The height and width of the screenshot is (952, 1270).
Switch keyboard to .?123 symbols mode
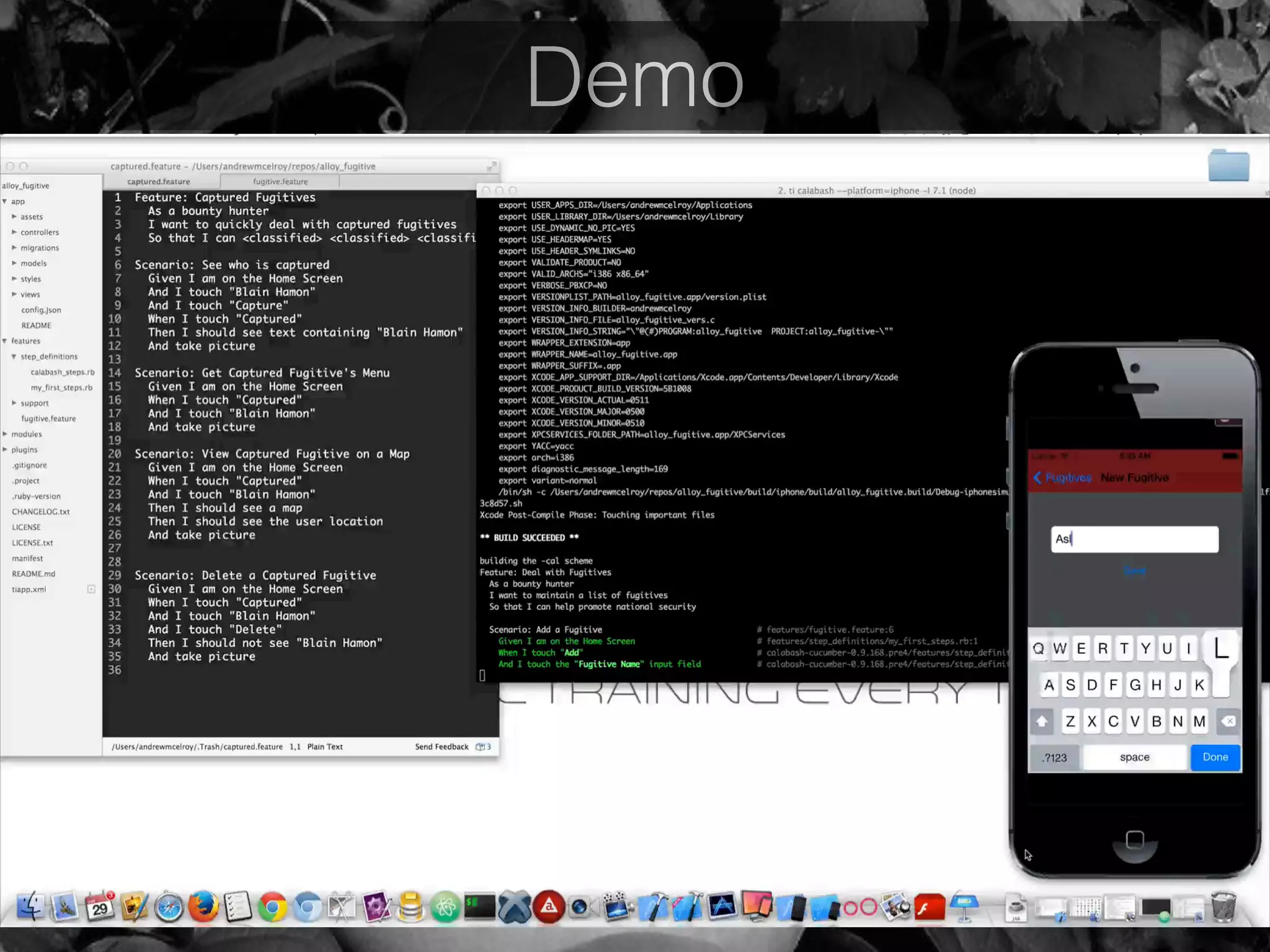pyautogui.click(x=1055, y=757)
